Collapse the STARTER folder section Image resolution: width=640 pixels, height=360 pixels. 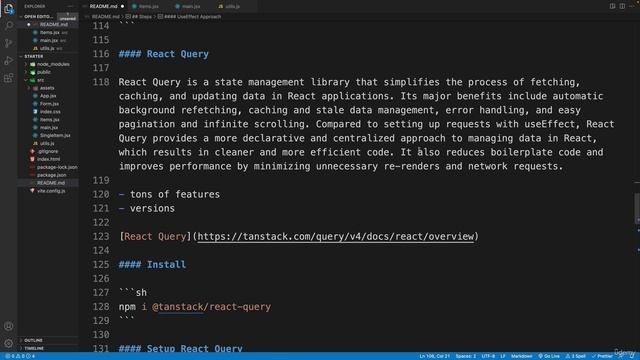(x=33, y=56)
